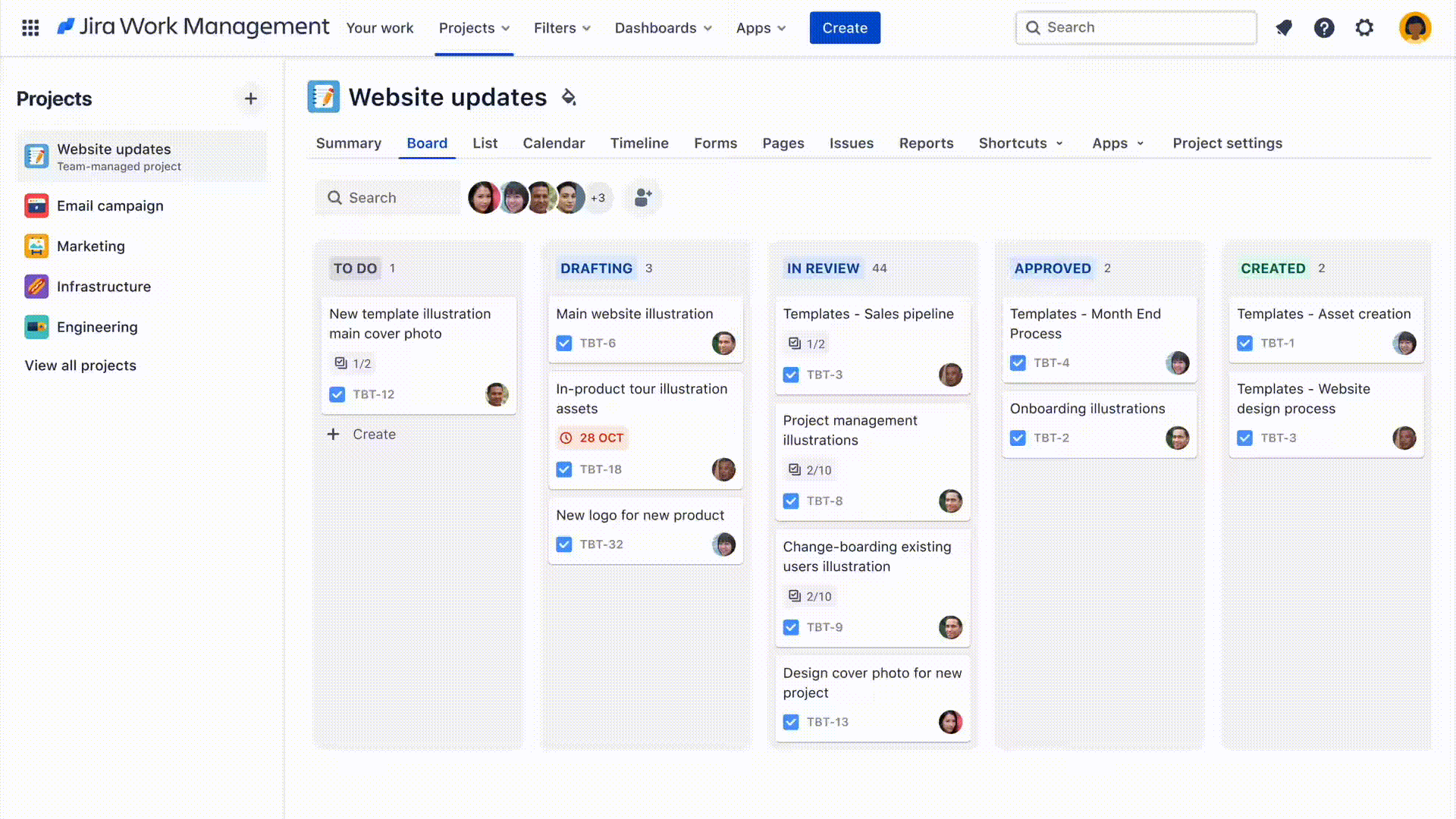Expand the Projects dropdown in top nav
Image resolution: width=1456 pixels, height=819 pixels.
pos(474,28)
